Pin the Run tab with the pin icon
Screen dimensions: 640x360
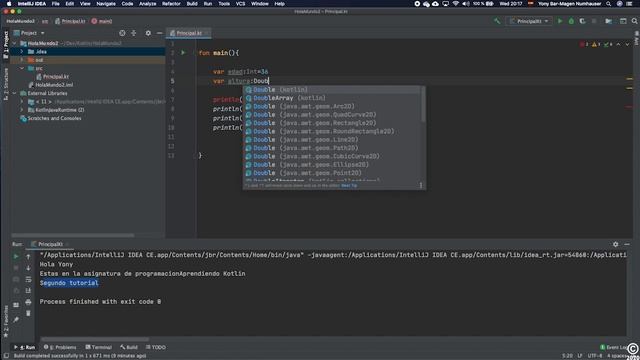click(x=16, y=320)
